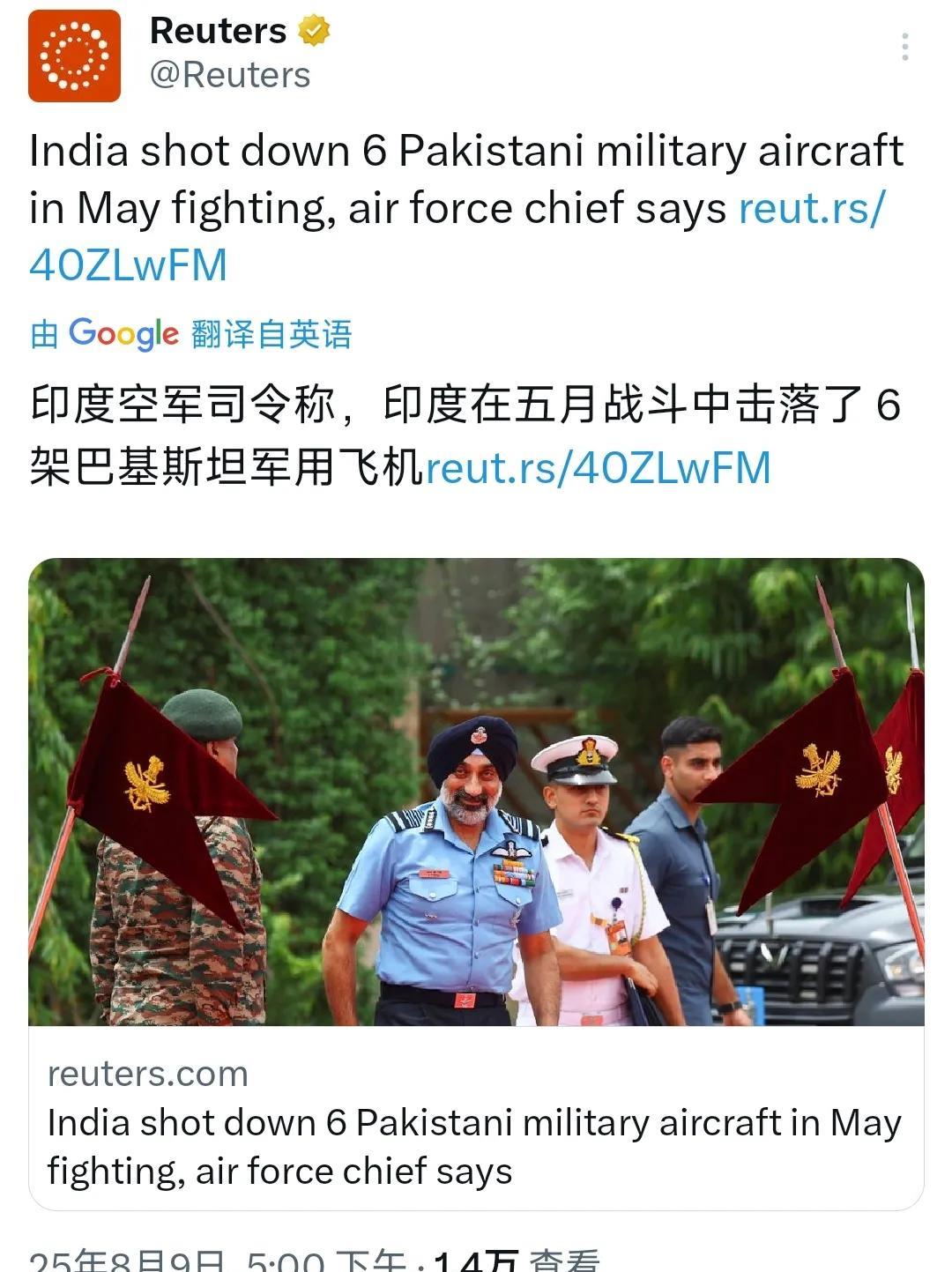Click the 翻译自英语 translation label

(x=271, y=335)
